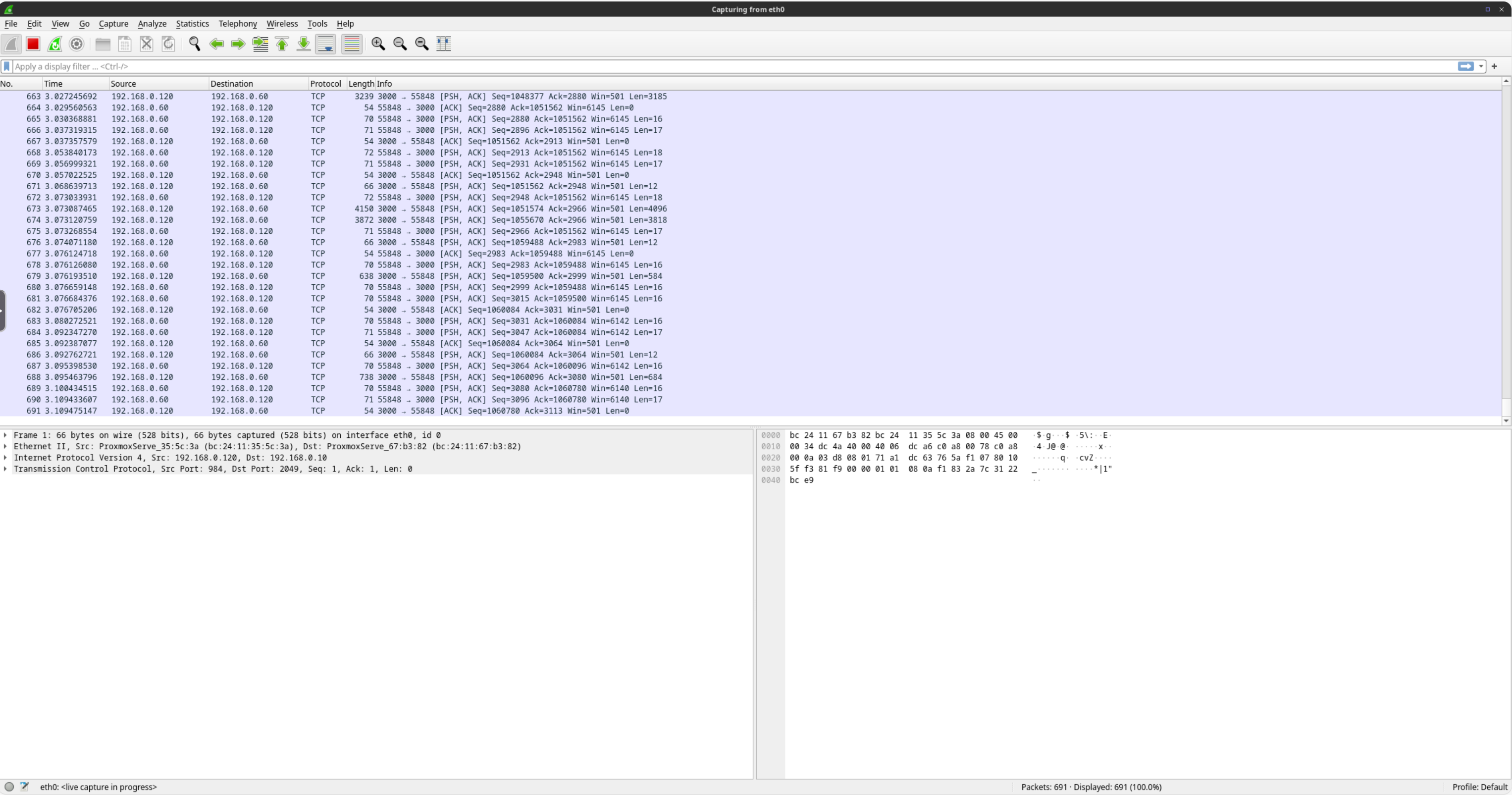Click the Zoom Out button in toolbar
This screenshot has width=1512, height=795.
pyautogui.click(x=400, y=43)
